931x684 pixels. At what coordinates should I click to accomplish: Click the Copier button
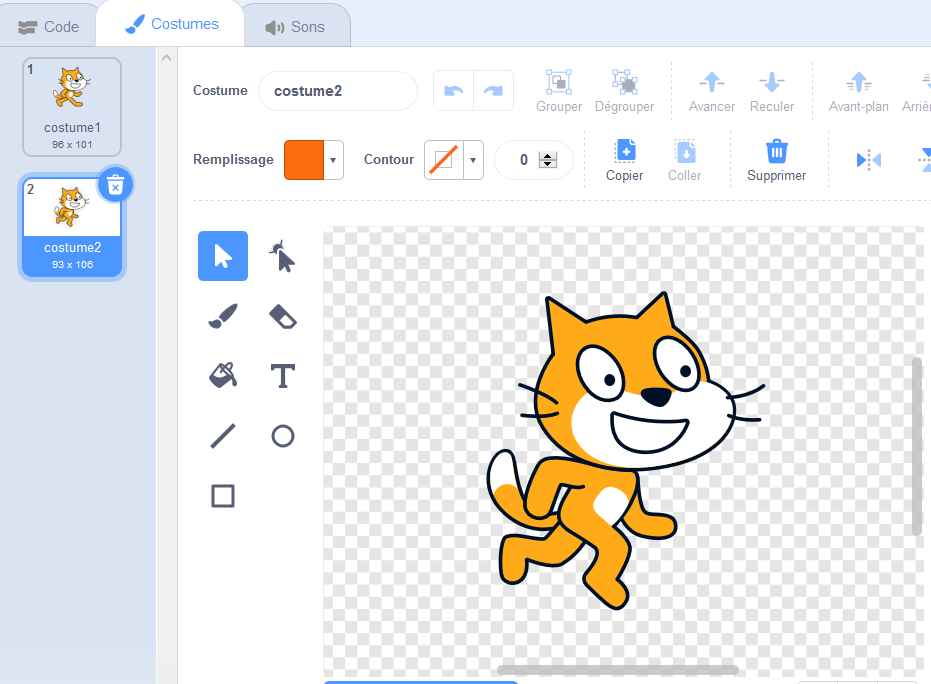point(624,160)
